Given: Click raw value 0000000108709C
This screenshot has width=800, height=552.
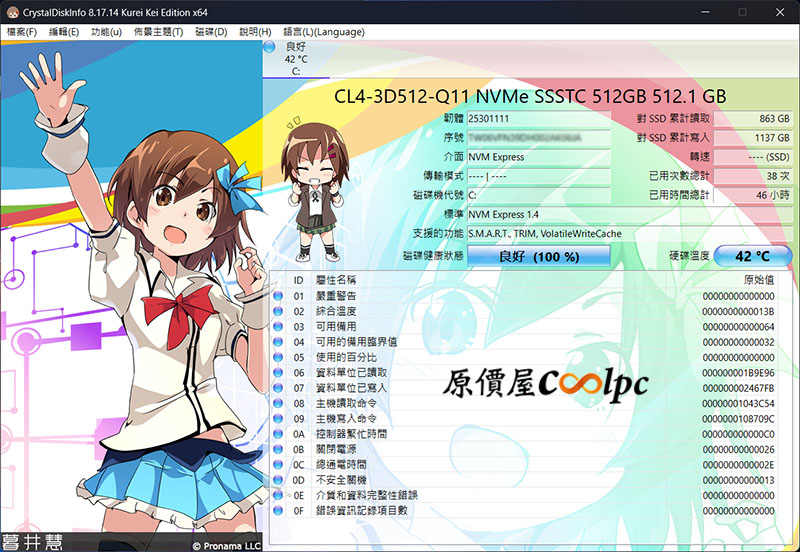Looking at the screenshot, I should point(738,418).
